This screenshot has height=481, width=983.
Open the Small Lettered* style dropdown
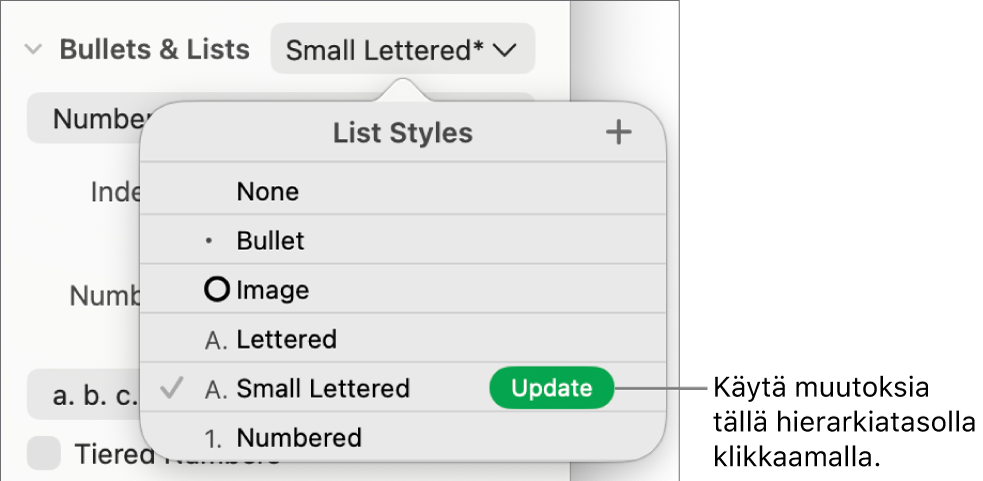[402, 50]
